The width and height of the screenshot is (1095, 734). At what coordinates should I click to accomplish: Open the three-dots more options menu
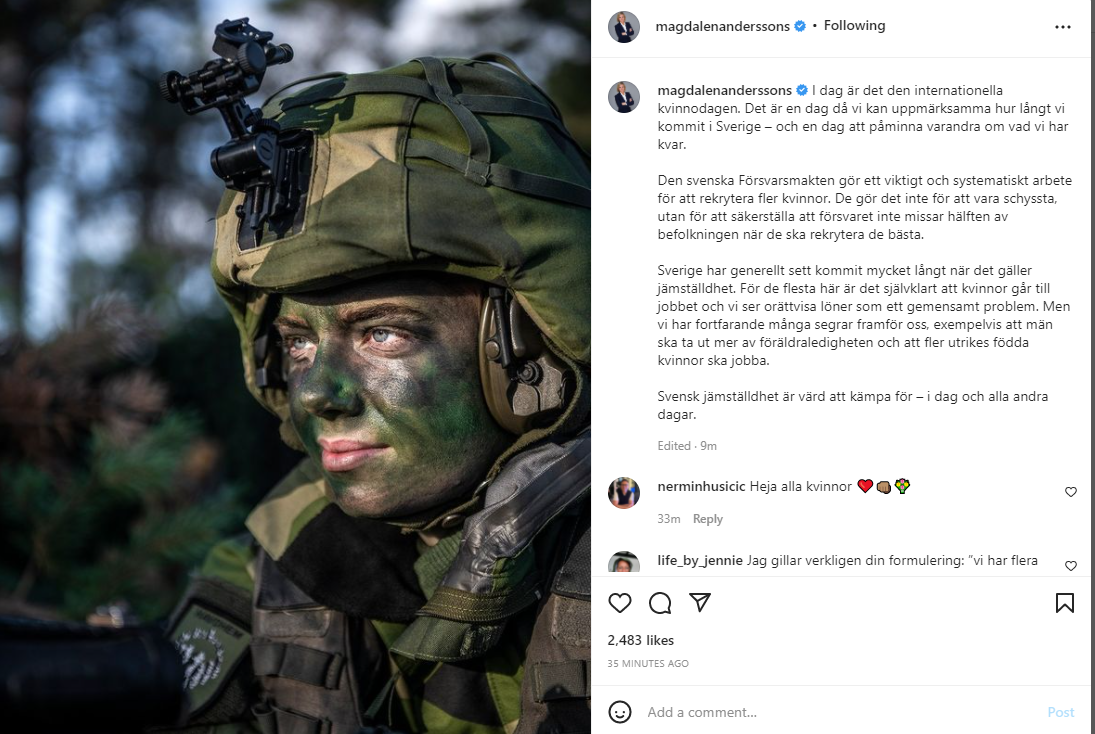[1063, 27]
